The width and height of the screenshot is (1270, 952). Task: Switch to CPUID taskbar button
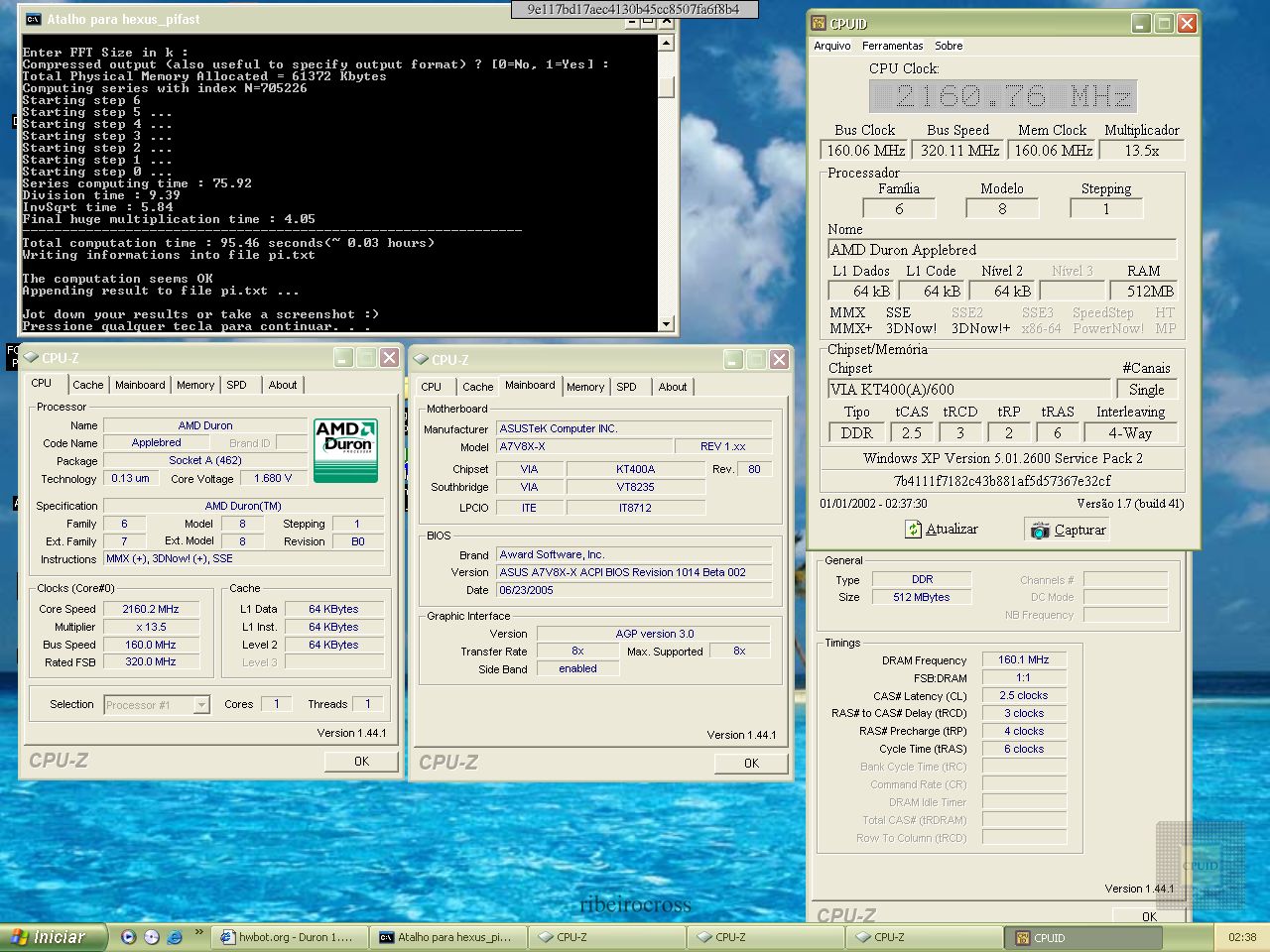(x=1085, y=937)
